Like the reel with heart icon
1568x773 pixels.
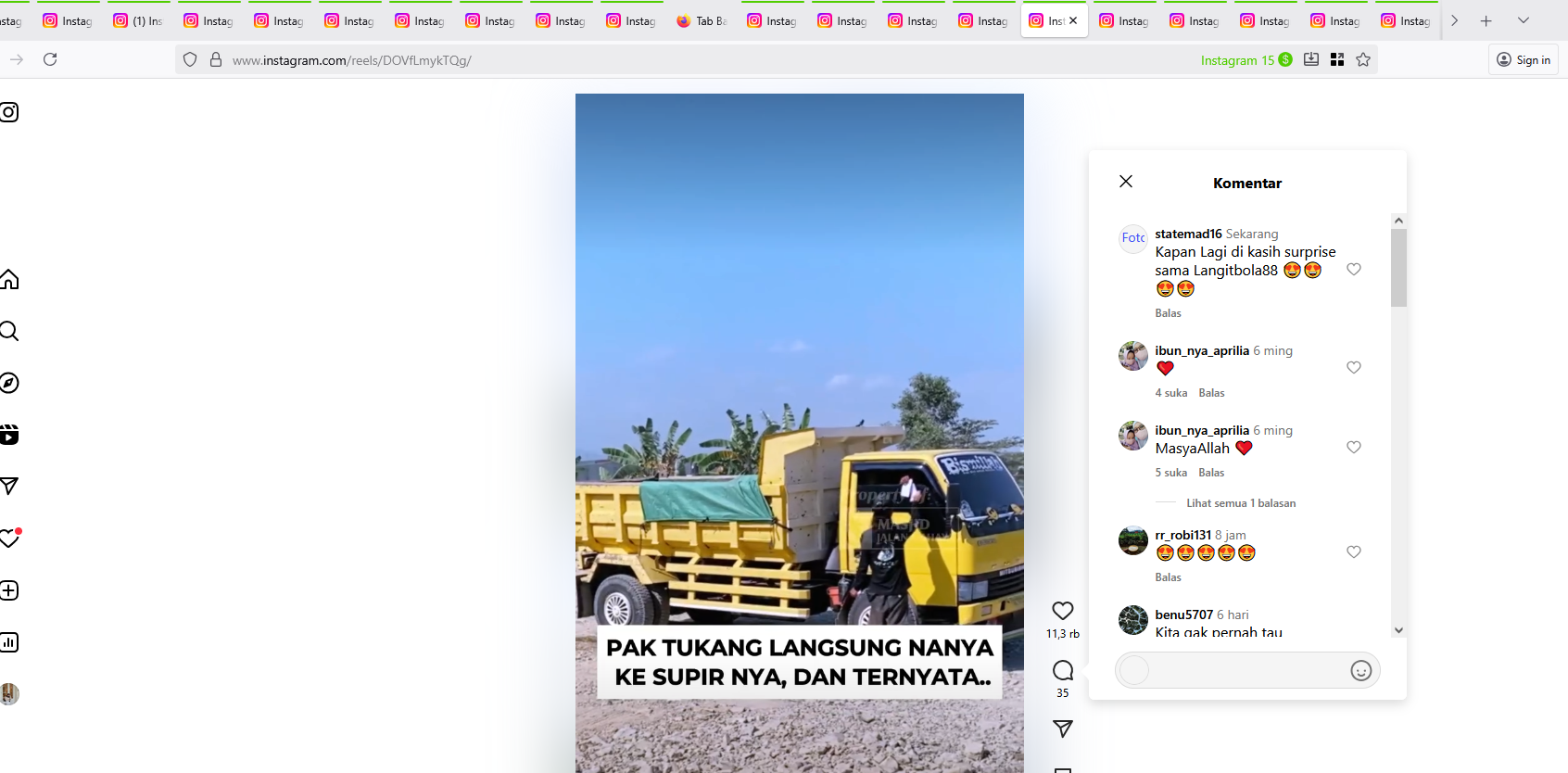point(1063,611)
